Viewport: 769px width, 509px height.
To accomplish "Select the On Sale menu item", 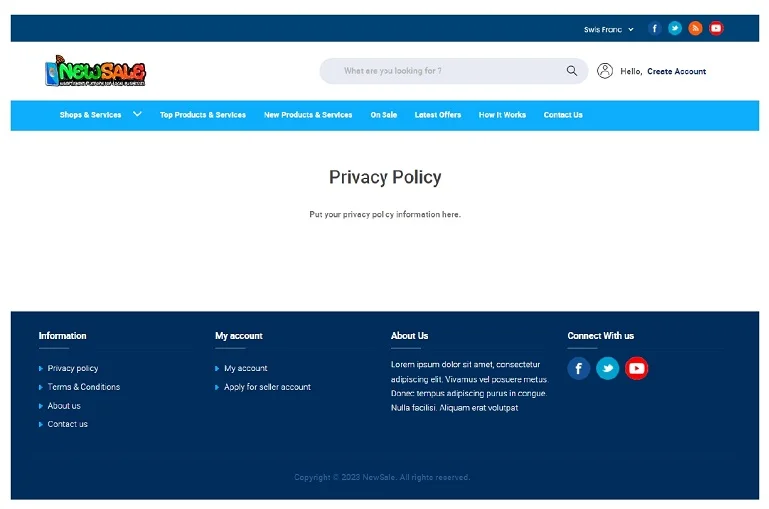I will point(383,115).
